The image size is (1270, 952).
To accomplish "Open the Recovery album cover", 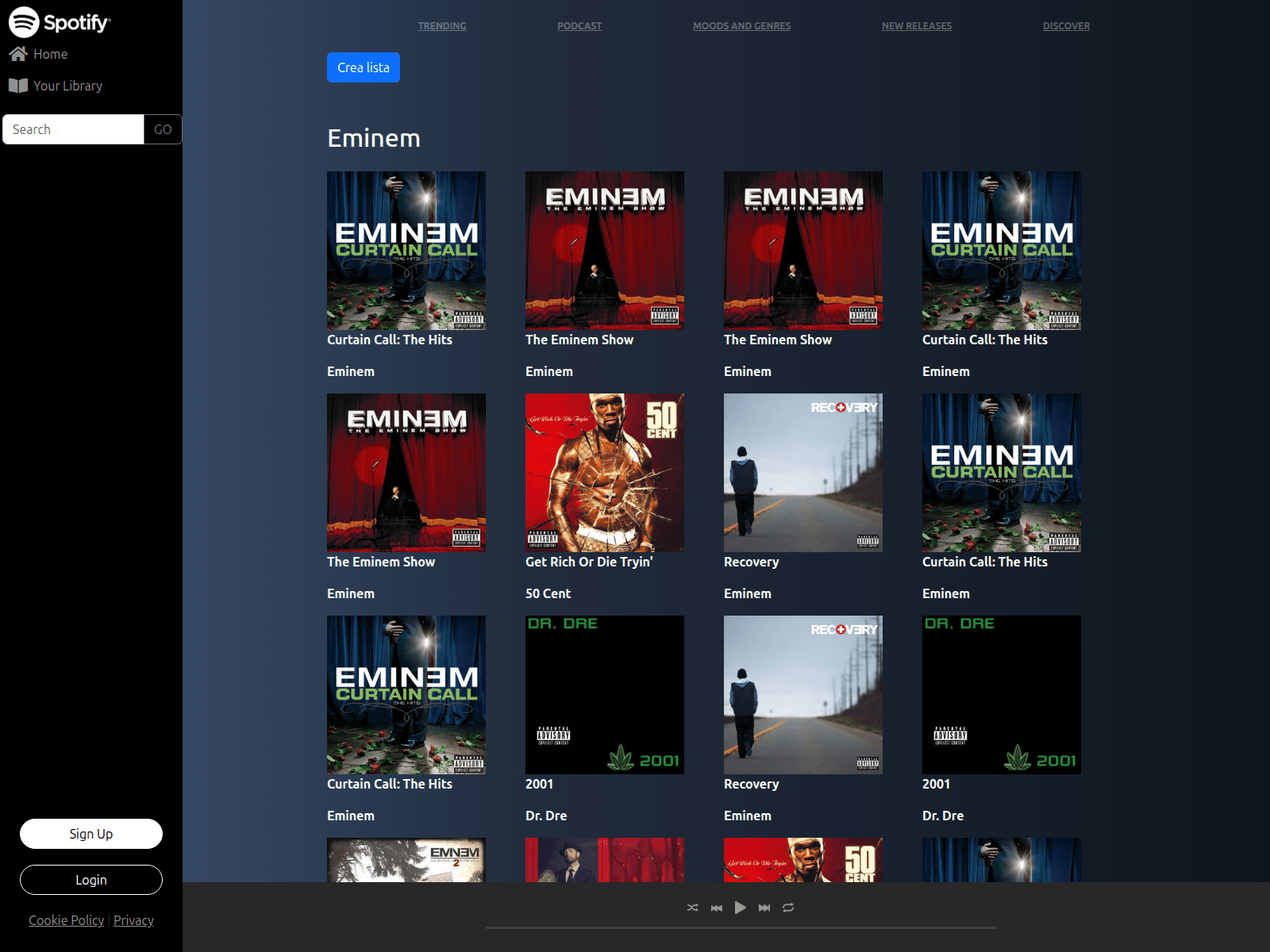I will [x=802, y=472].
